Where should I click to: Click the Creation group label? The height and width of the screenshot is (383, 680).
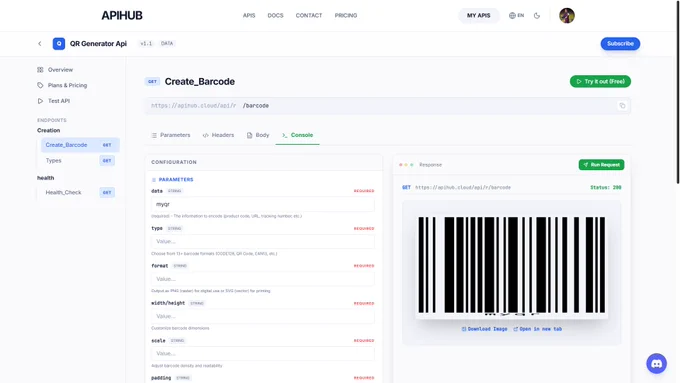(49, 131)
